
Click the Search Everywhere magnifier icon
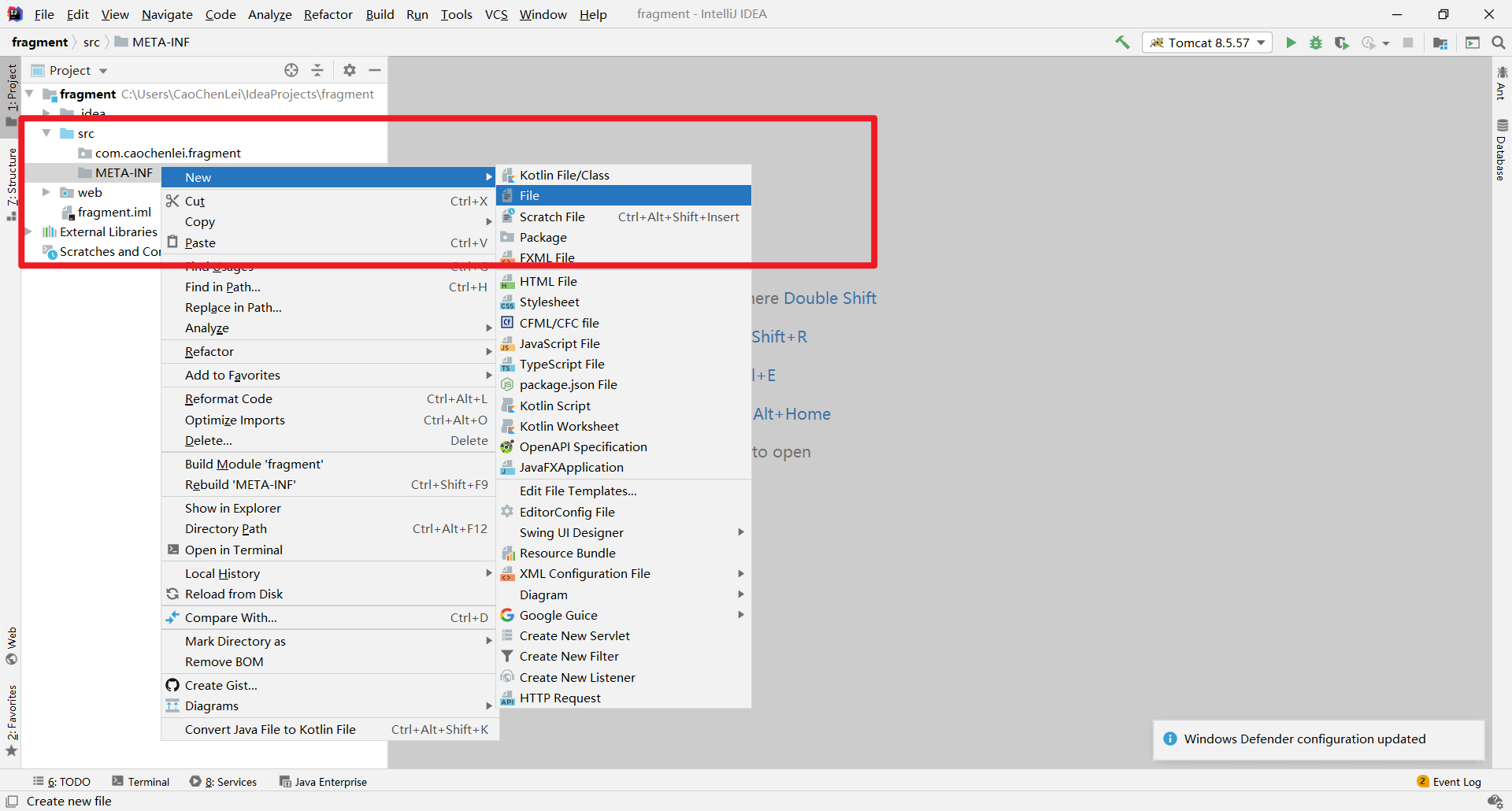pyautogui.click(x=1498, y=43)
